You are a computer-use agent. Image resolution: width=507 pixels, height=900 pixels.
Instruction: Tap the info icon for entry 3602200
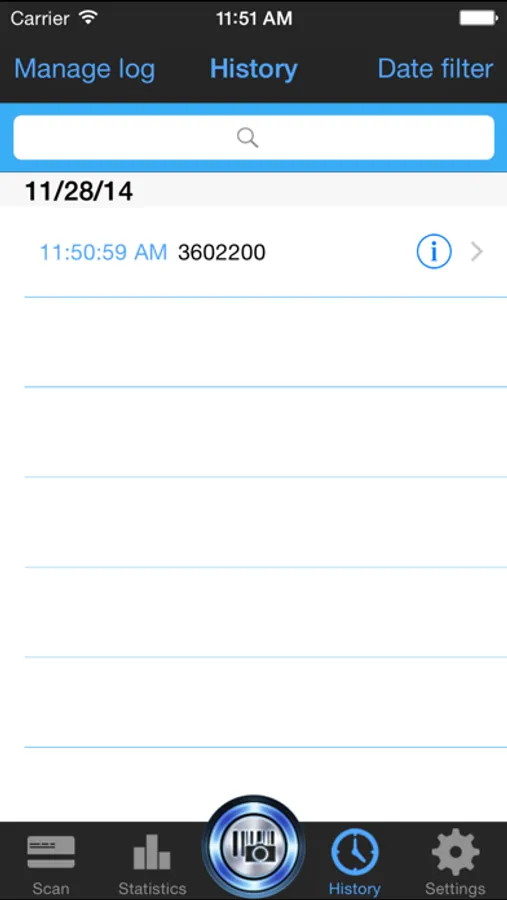pyautogui.click(x=434, y=251)
